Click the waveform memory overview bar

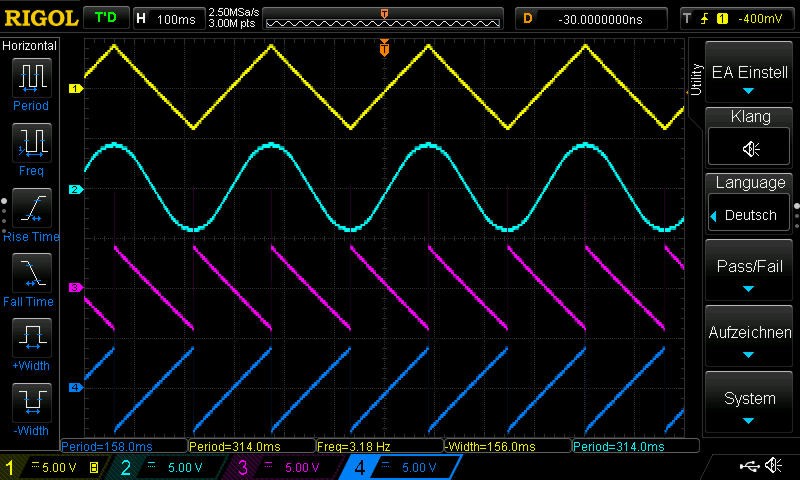pos(384,20)
